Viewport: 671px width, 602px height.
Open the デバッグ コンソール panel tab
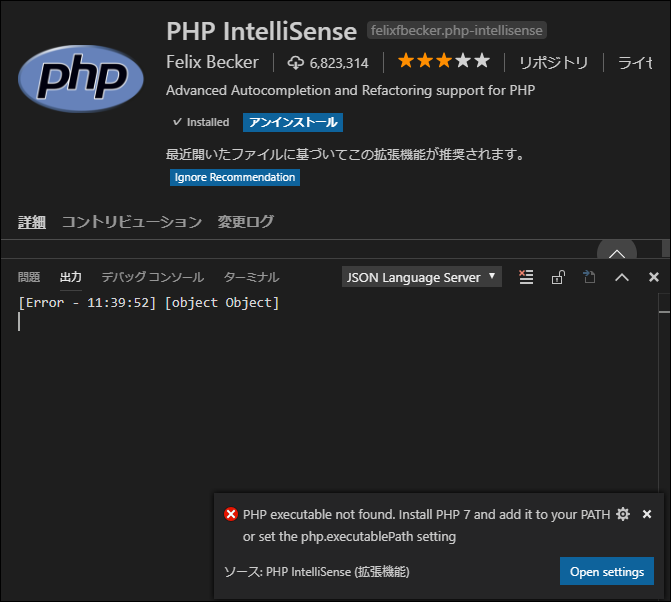click(153, 277)
